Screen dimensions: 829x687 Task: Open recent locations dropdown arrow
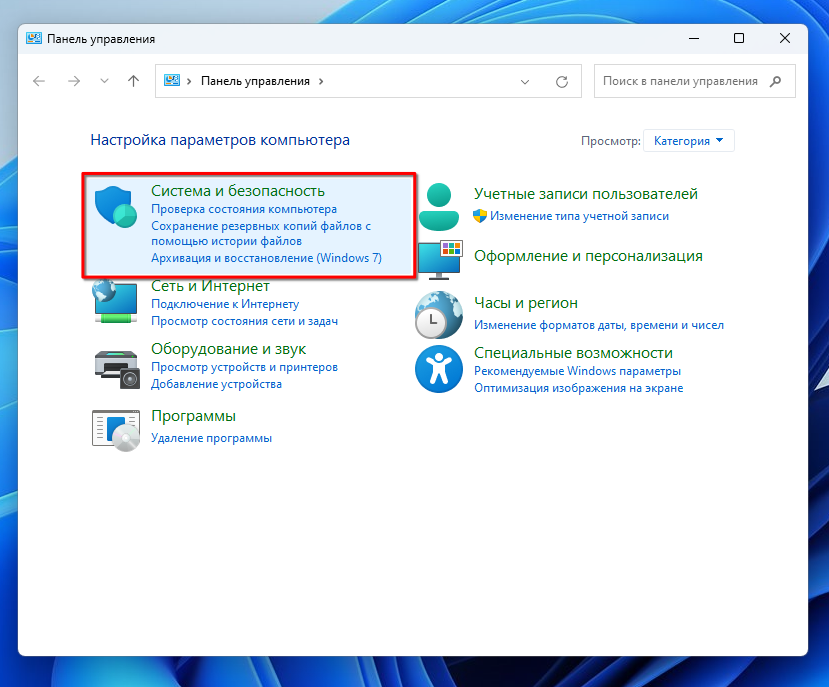[x=104, y=81]
